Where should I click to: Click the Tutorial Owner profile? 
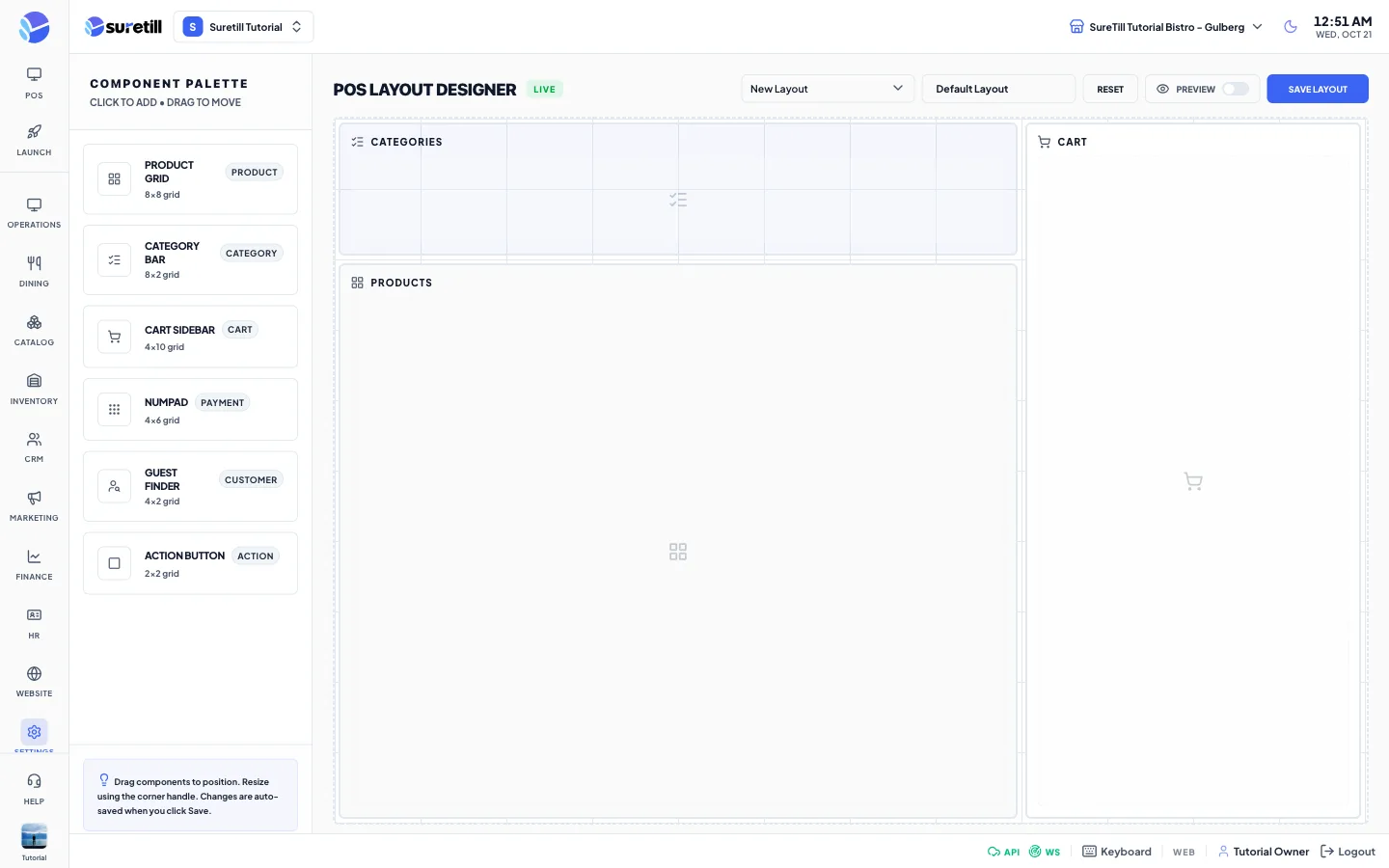click(x=1264, y=852)
